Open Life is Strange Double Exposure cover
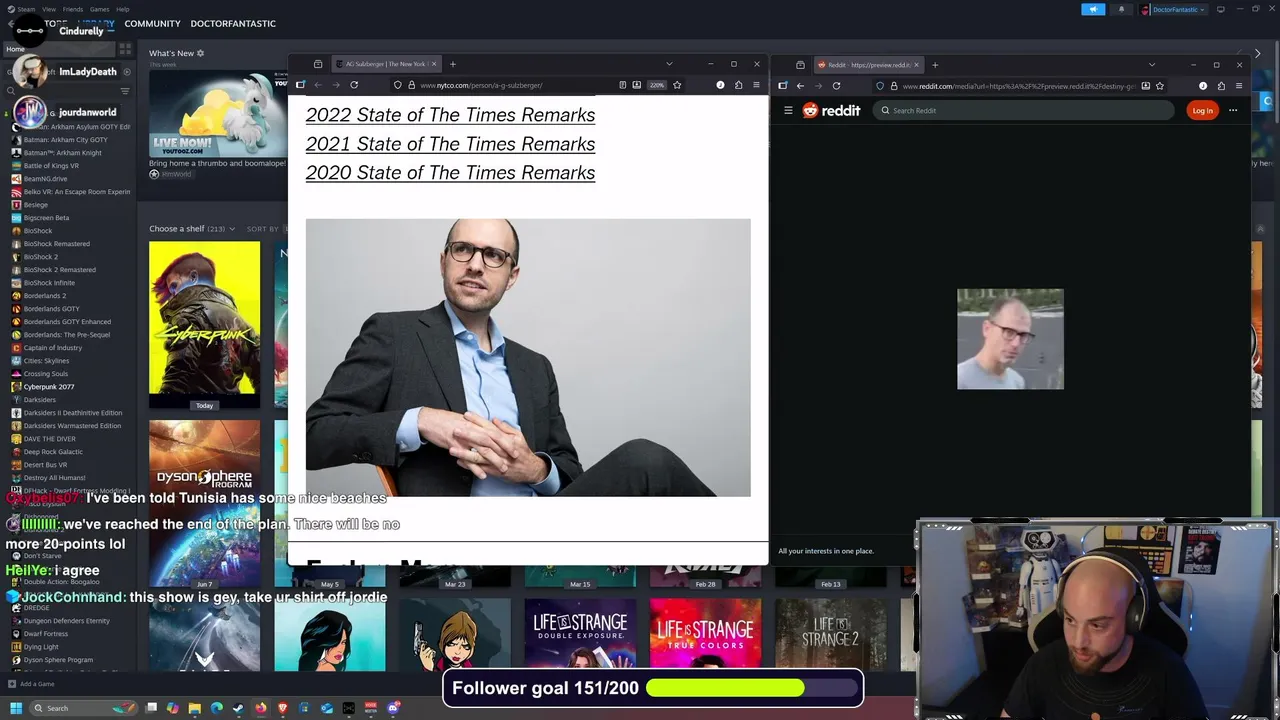Viewport: 1280px width, 720px height. click(580, 633)
